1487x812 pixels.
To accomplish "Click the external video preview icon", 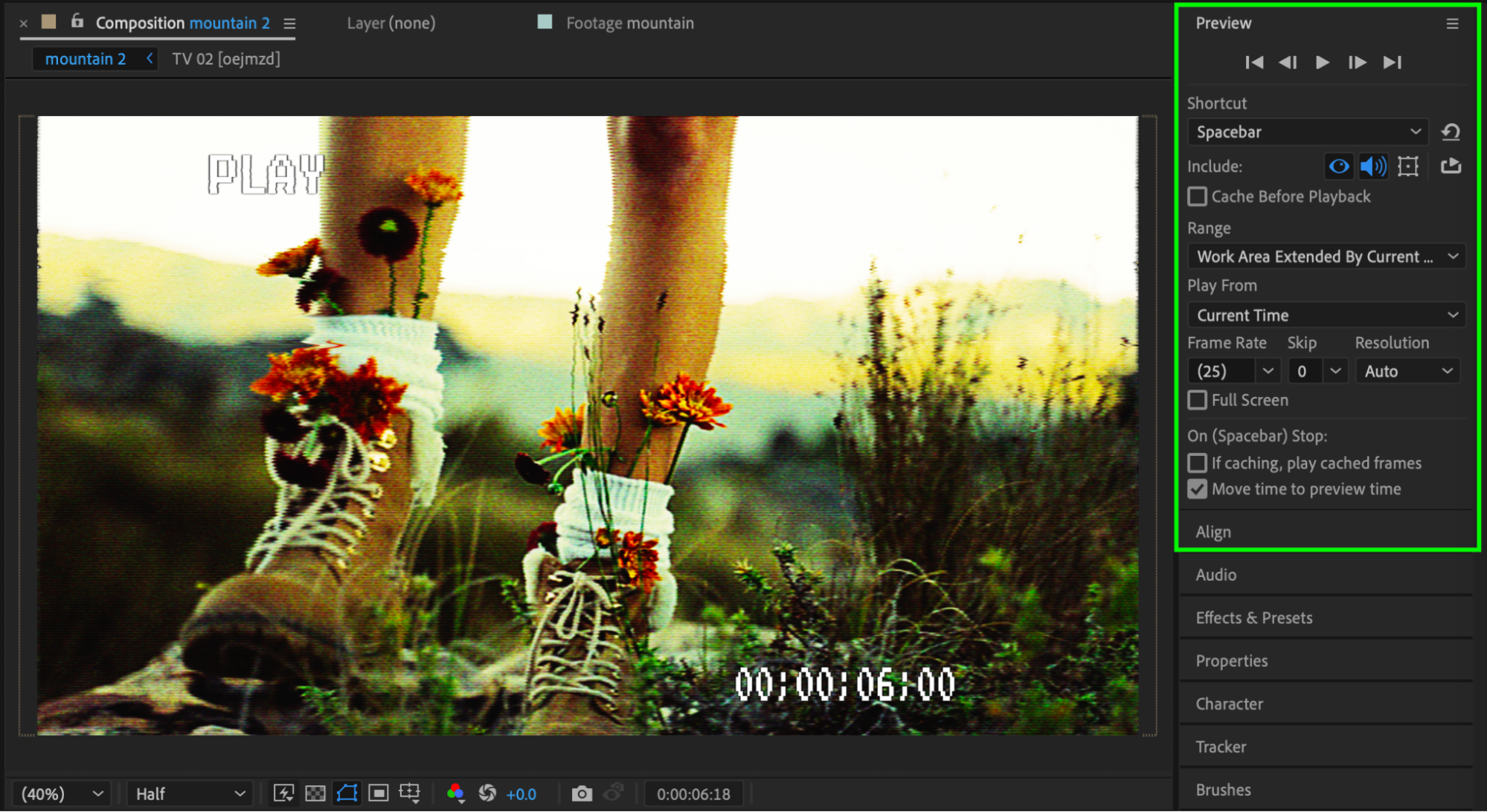I will (1451, 166).
